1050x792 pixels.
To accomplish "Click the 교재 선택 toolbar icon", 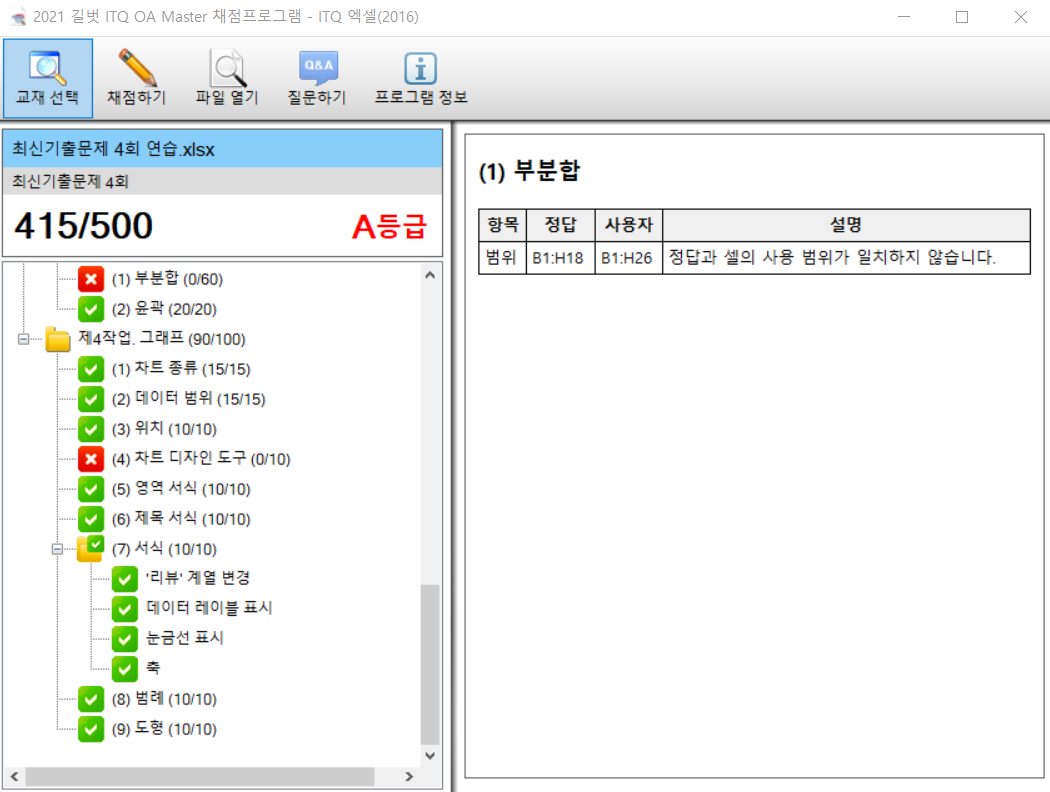I will [47, 68].
